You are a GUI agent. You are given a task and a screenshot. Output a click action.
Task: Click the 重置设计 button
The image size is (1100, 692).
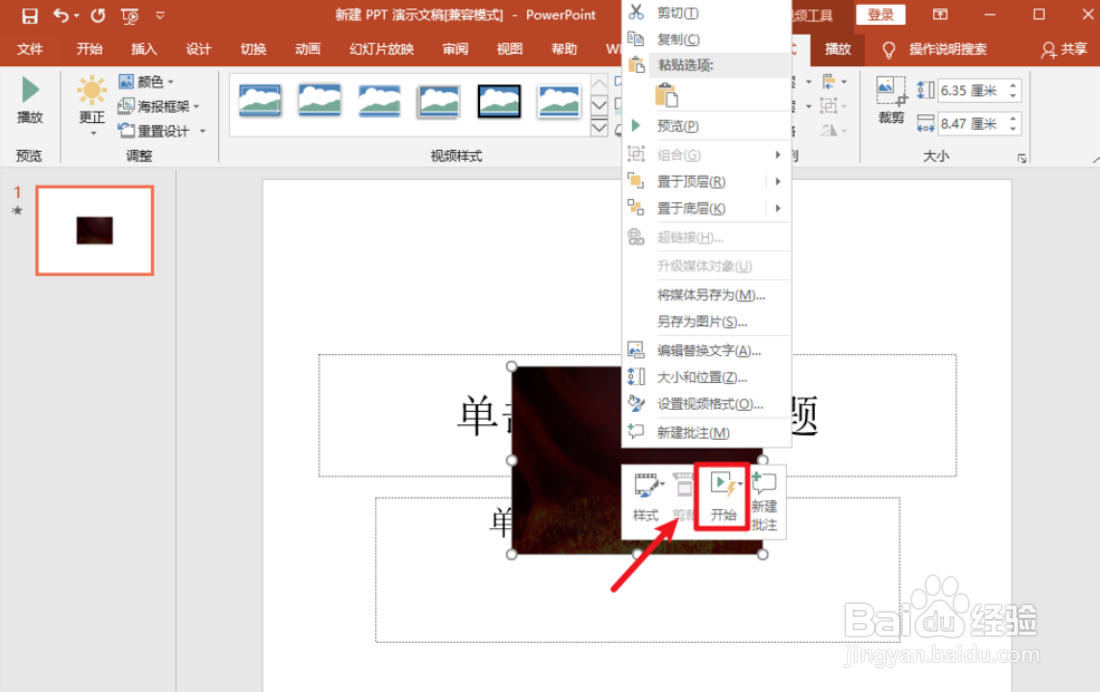[162, 131]
